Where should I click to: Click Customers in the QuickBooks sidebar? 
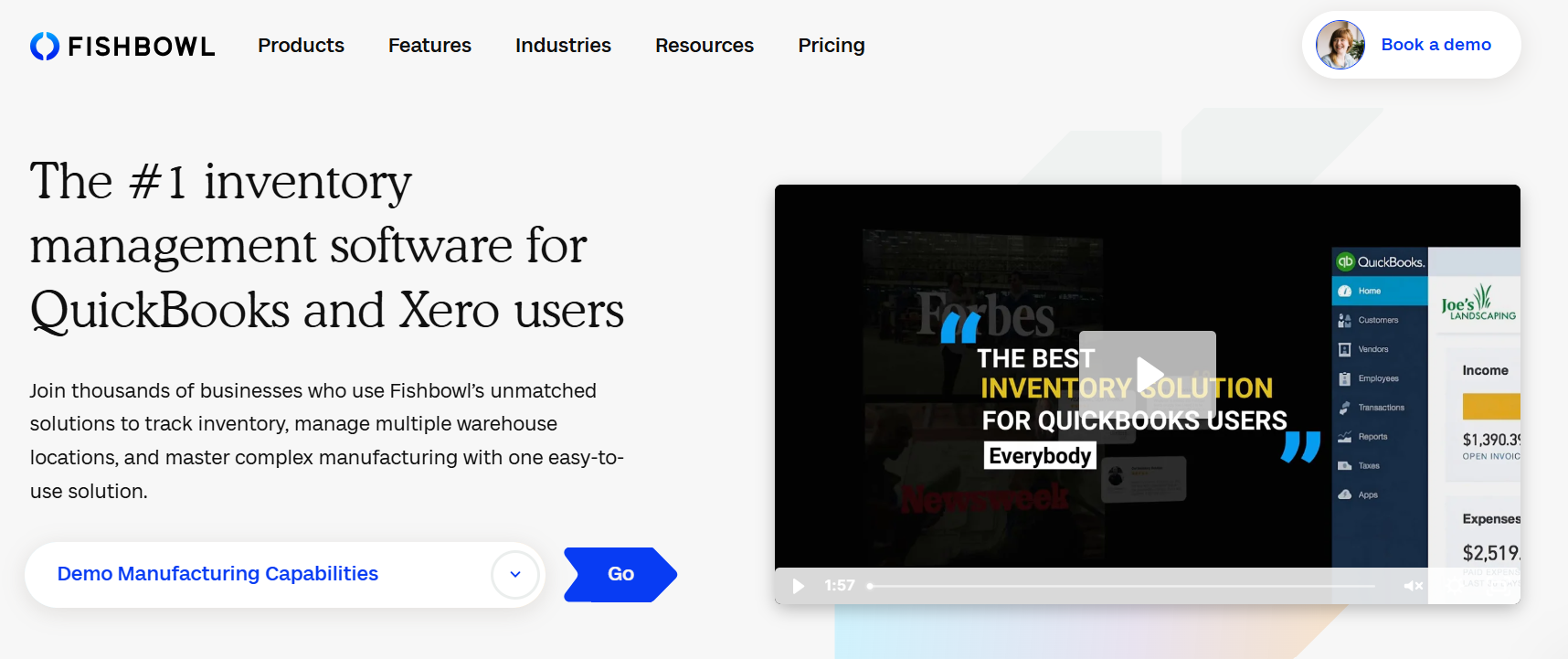pyautogui.click(x=1377, y=320)
